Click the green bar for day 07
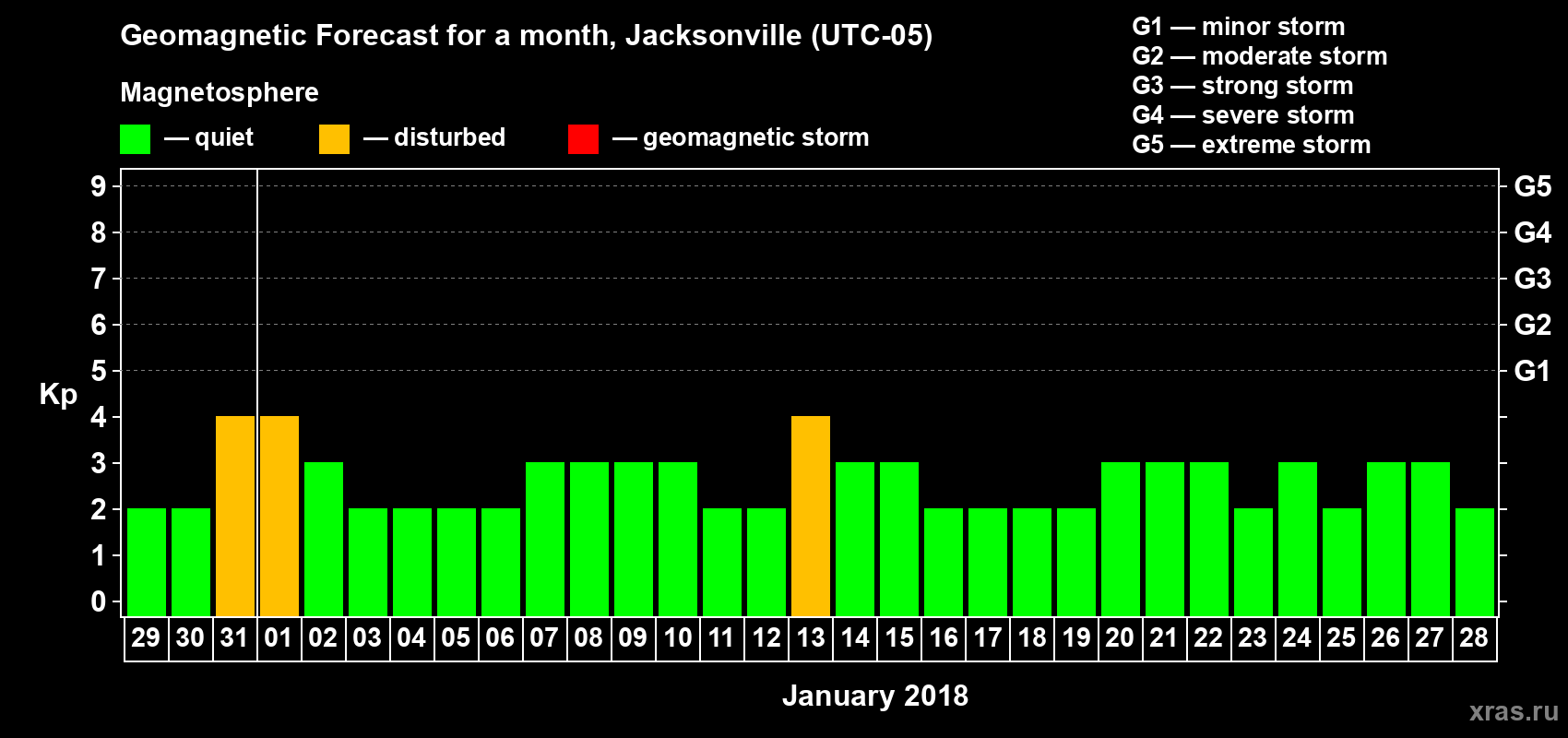Viewport: 1568px width, 738px height. coord(545,539)
